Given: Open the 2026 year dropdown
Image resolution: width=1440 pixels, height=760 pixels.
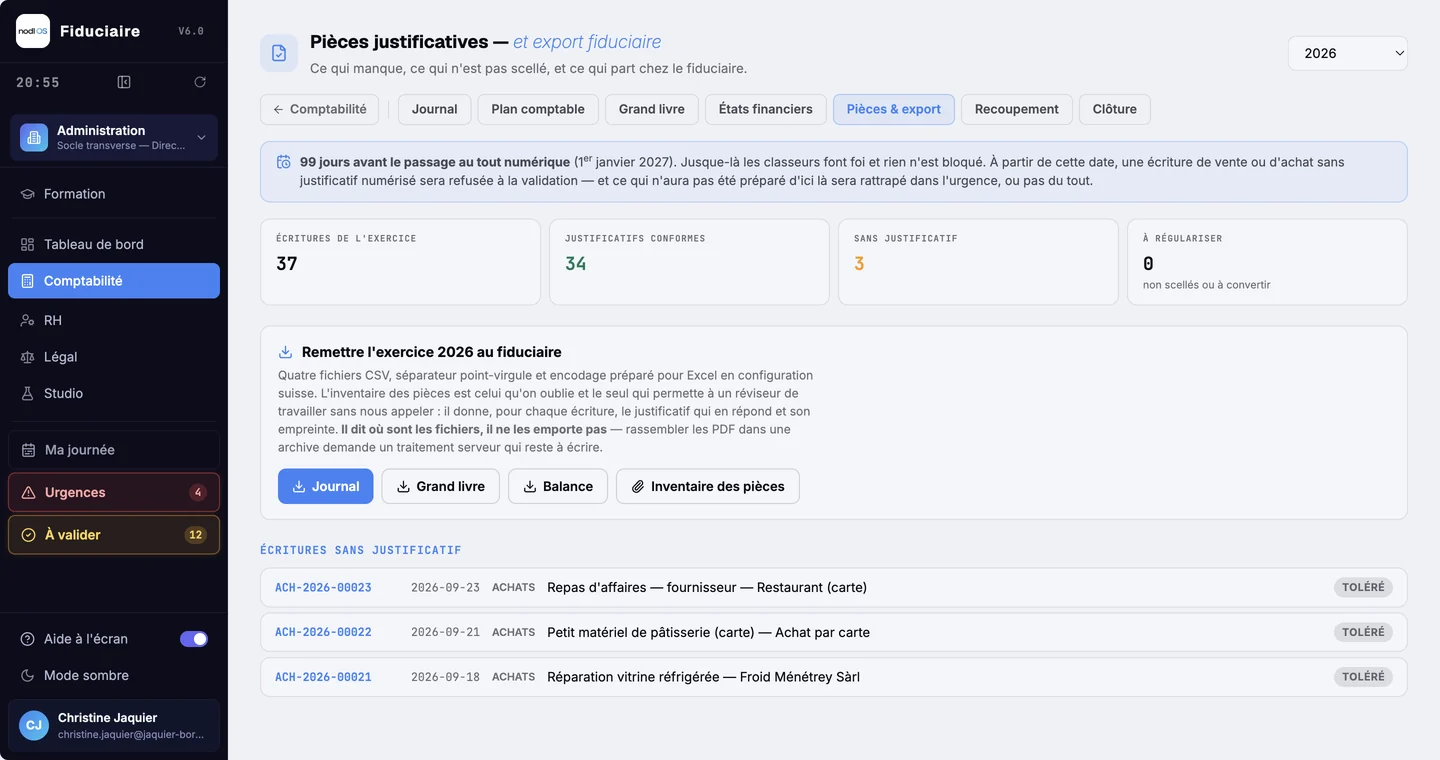Looking at the screenshot, I should click(1347, 53).
